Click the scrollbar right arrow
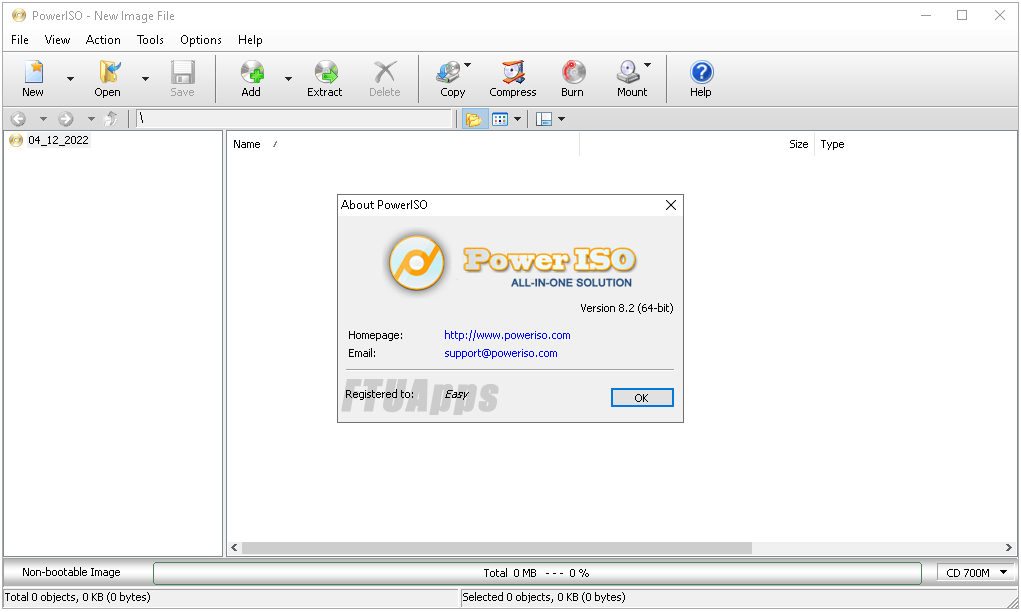The height and width of the screenshot is (612, 1021). [1008, 548]
